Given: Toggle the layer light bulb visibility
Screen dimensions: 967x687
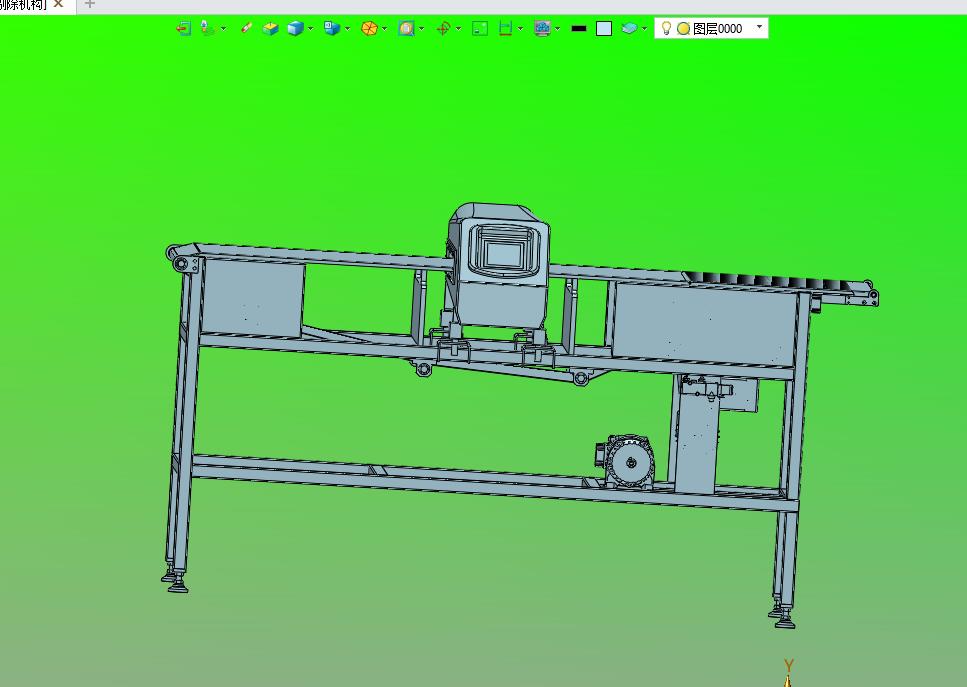Looking at the screenshot, I should (x=666, y=28).
